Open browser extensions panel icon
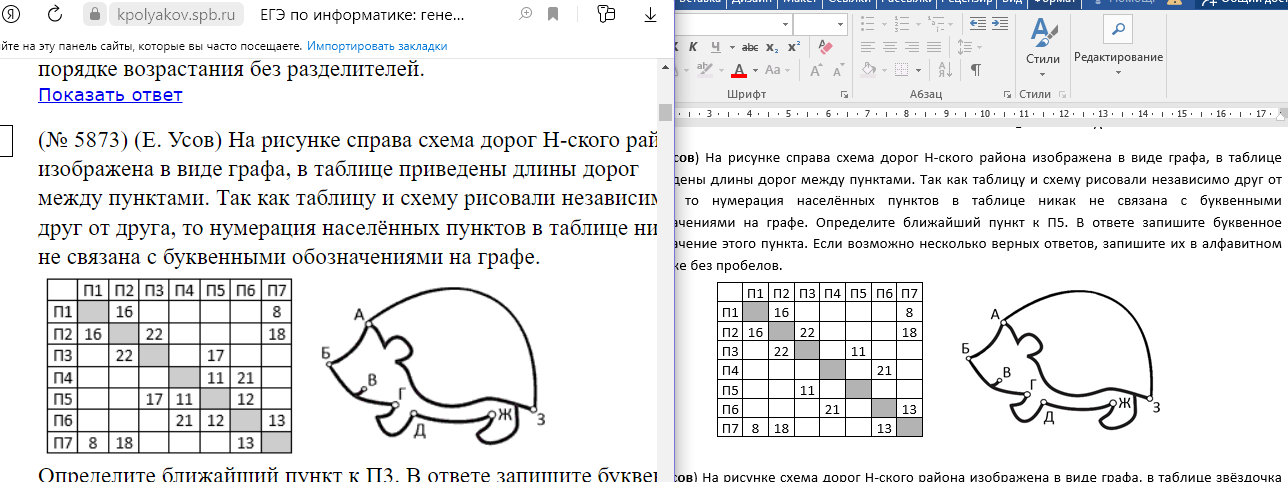The height and width of the screenshot is (482, 1288). (605, 14)
